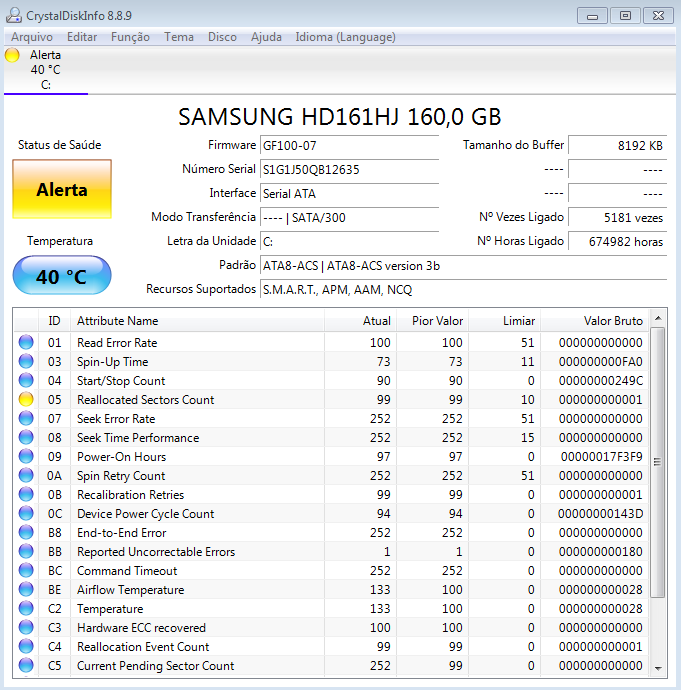This screenshot has height=690, width=681.
Task: Click the serial number field S1G1J50QB12635
Action: 349,169
